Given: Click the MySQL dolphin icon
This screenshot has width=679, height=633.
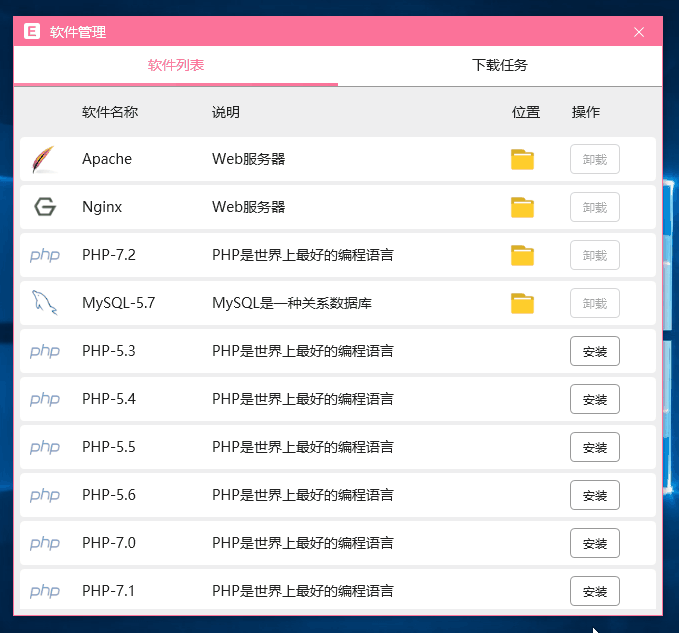Looking at the screenshot, I should 45,303.
